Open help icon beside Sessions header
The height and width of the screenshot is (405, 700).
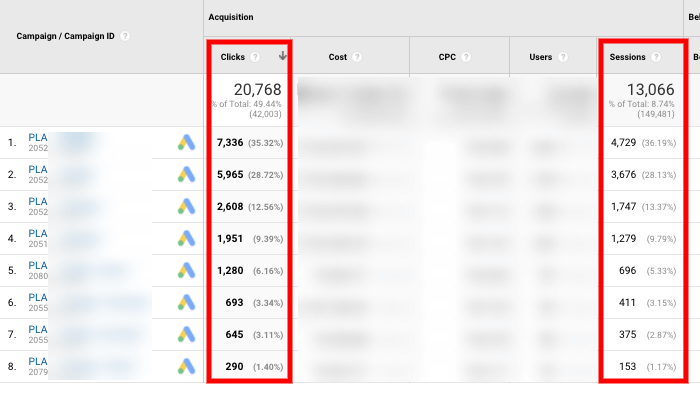tap(656, 57)
